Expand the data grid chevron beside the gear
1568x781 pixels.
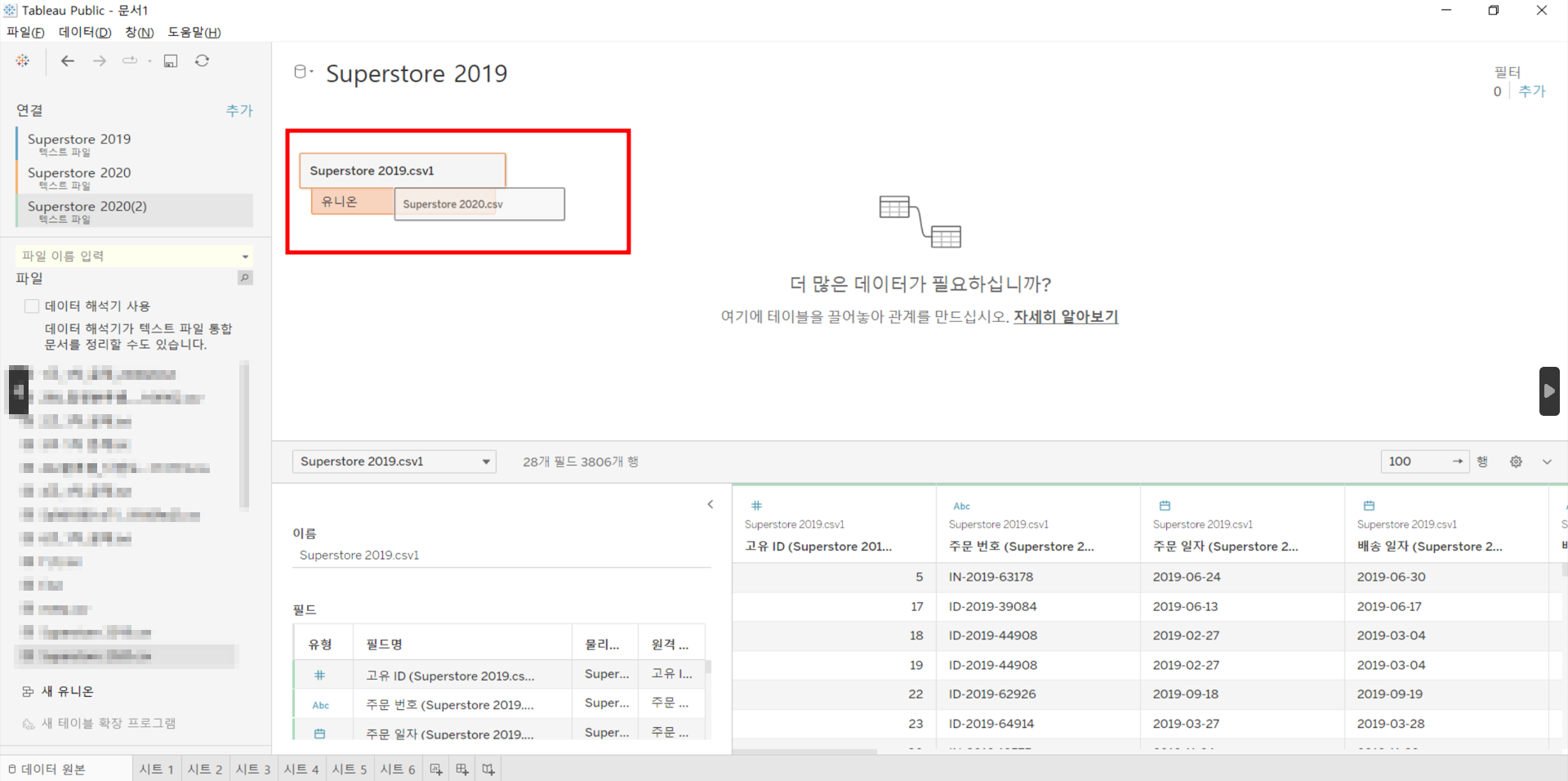point(1547,462)
